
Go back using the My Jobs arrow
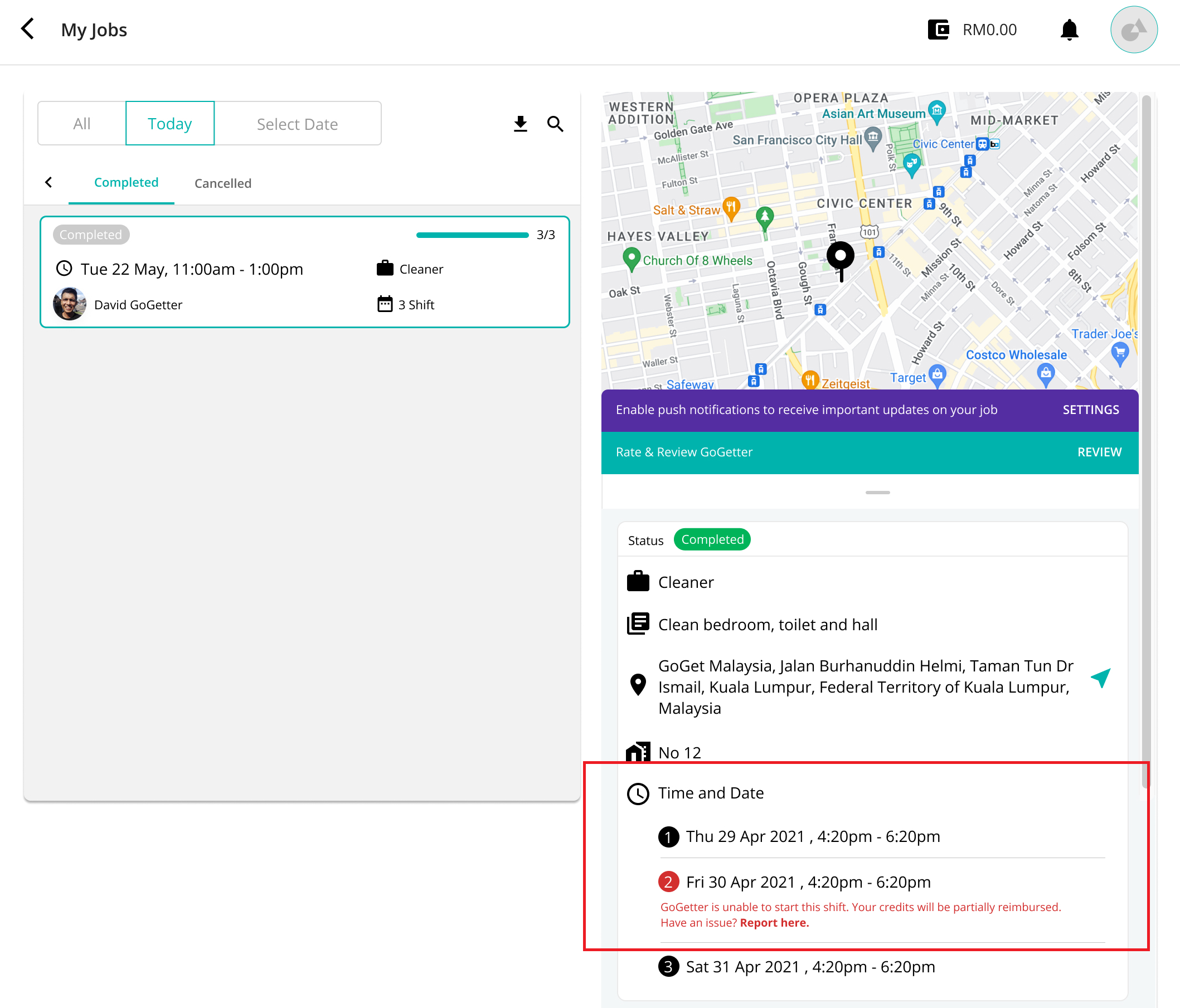[27, 29]
